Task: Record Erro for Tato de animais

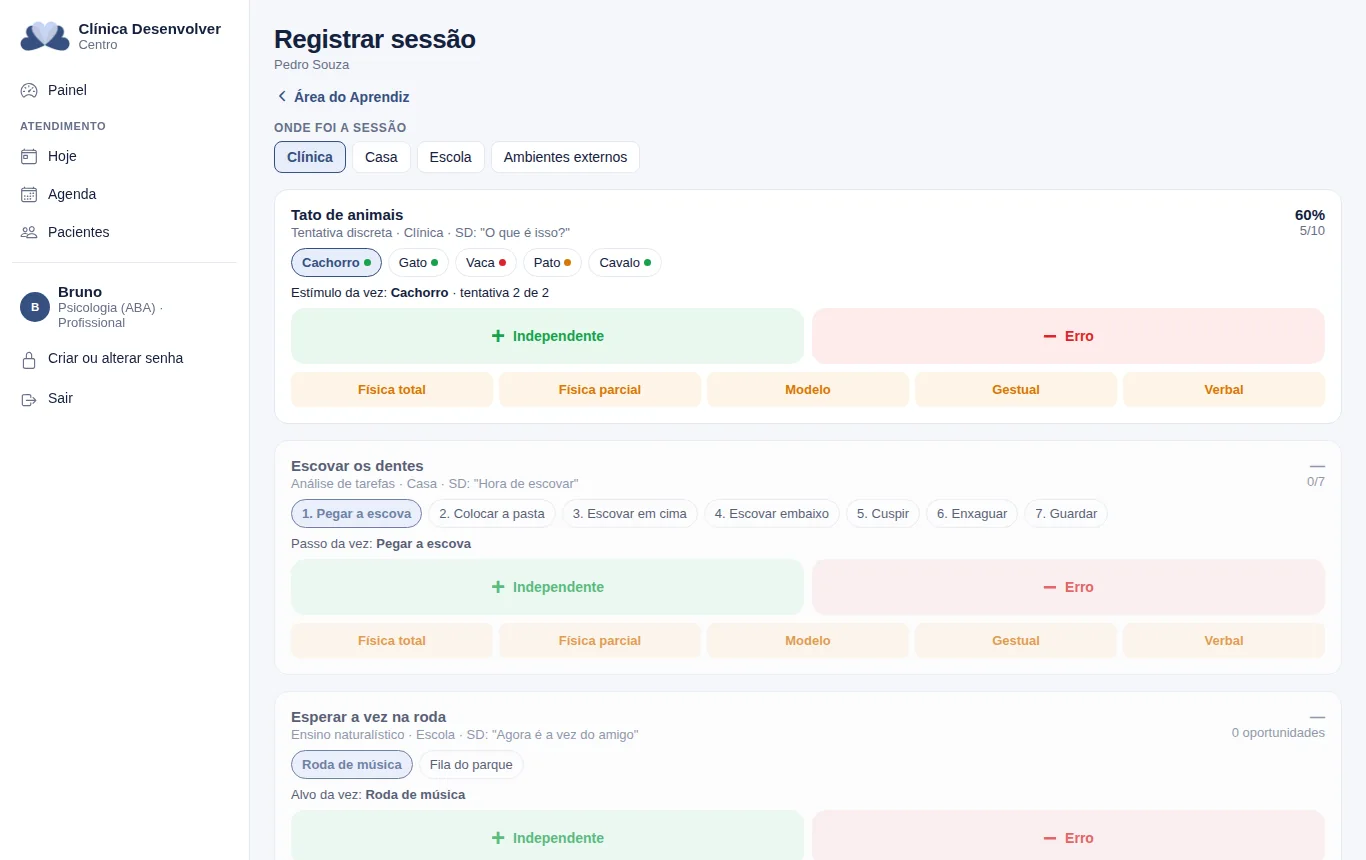Action: coord(1068,336)
